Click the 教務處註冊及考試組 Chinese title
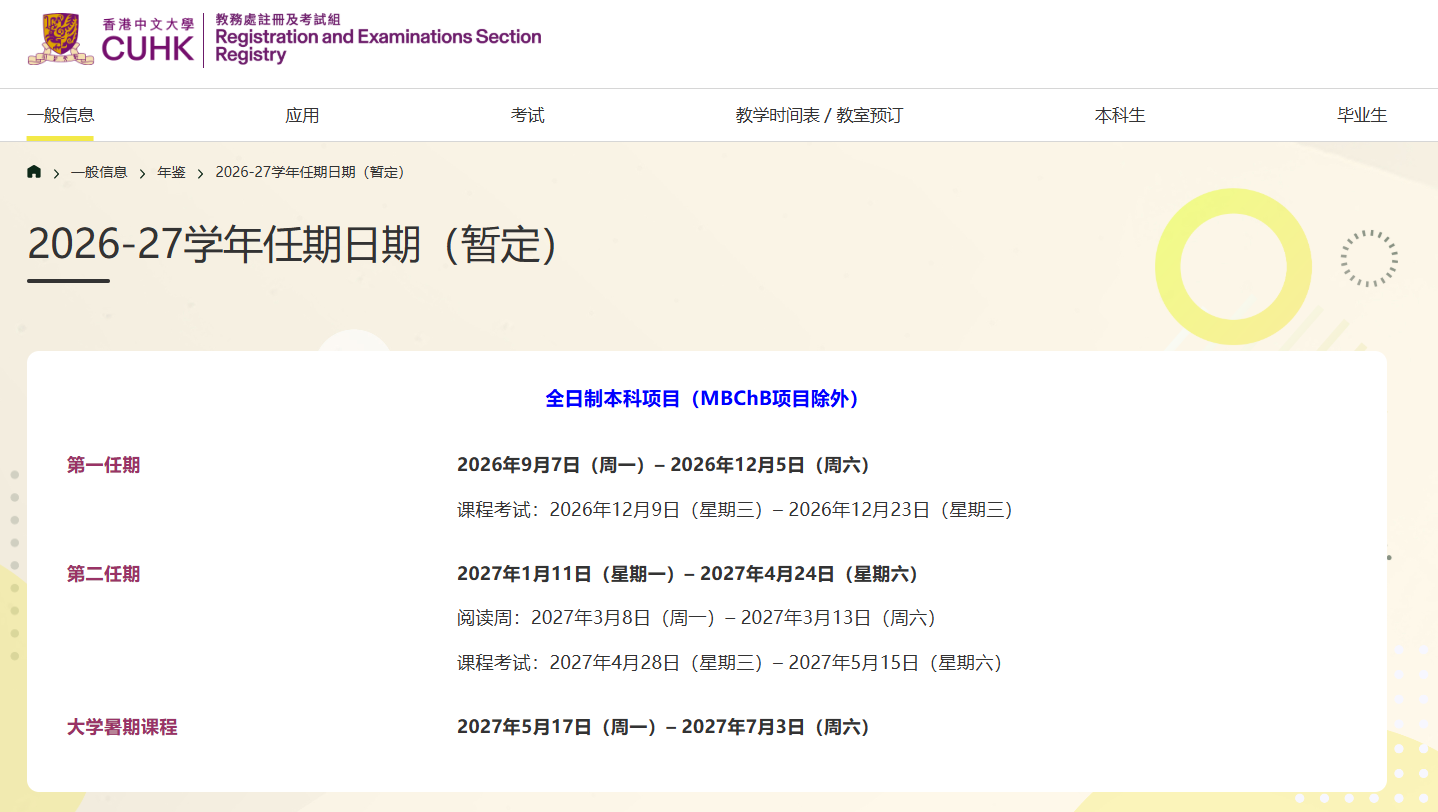Viewport: 1438px width, 812px height. coord(278,19)
